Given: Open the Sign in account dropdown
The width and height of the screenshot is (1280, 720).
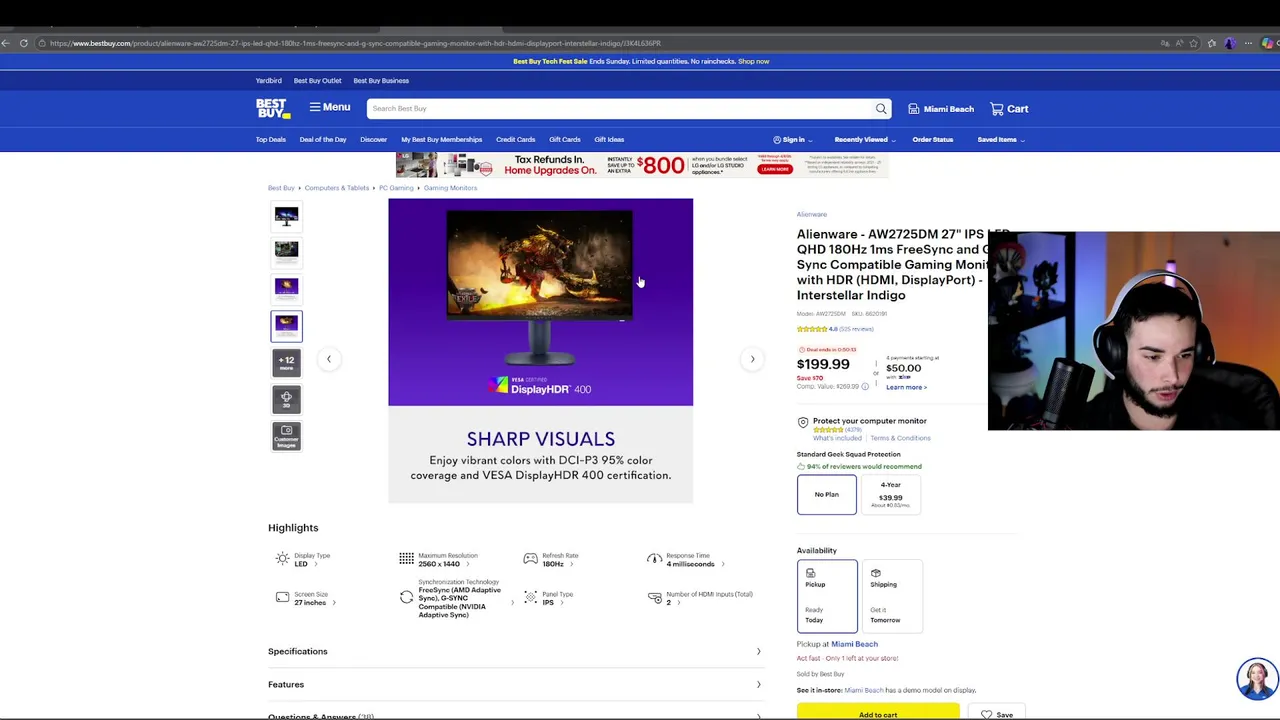Looking at the screenshot, I should coord(792,140).
